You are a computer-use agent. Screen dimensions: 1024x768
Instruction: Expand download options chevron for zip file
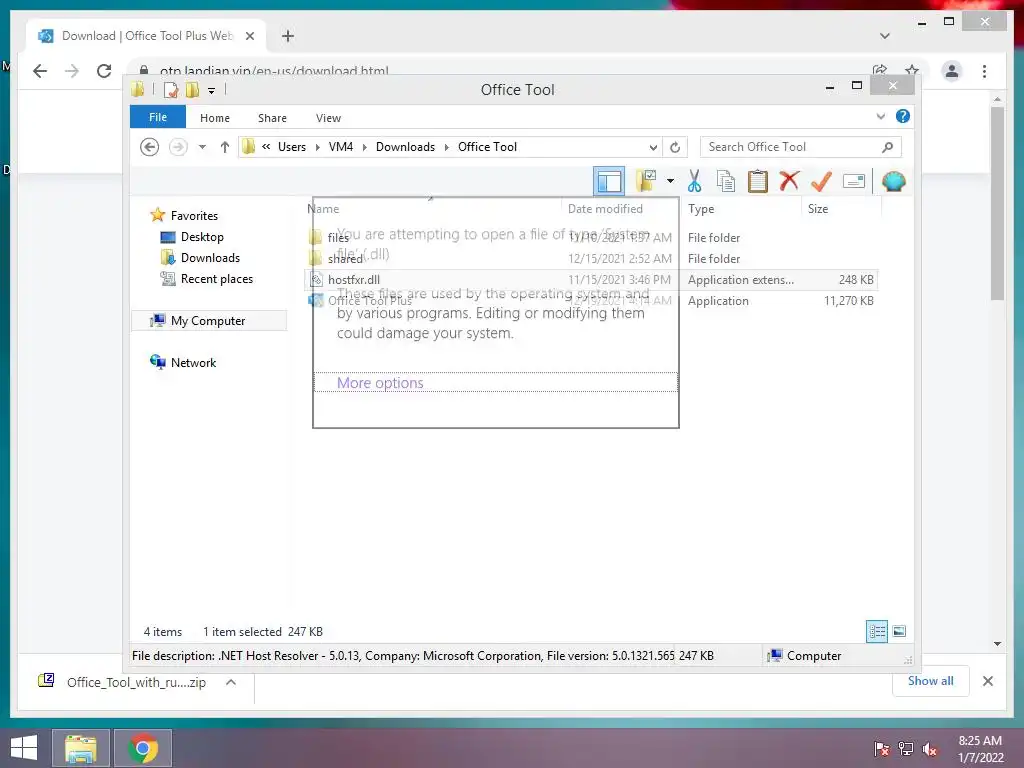231,682
